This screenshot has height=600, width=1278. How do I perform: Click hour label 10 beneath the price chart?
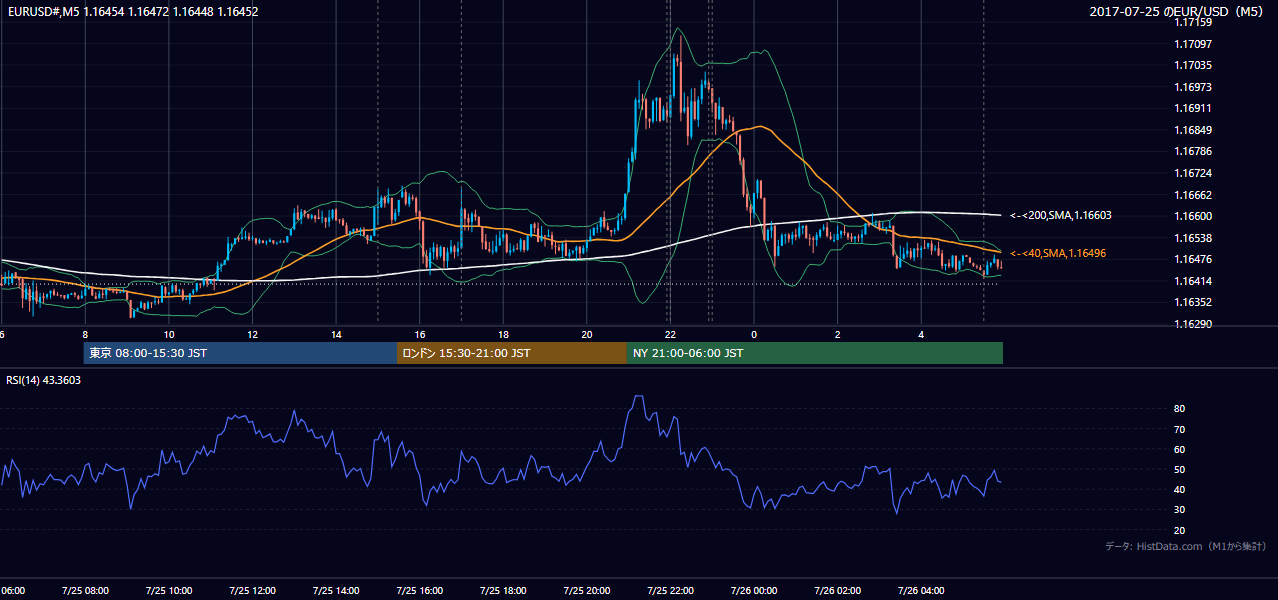169,334
